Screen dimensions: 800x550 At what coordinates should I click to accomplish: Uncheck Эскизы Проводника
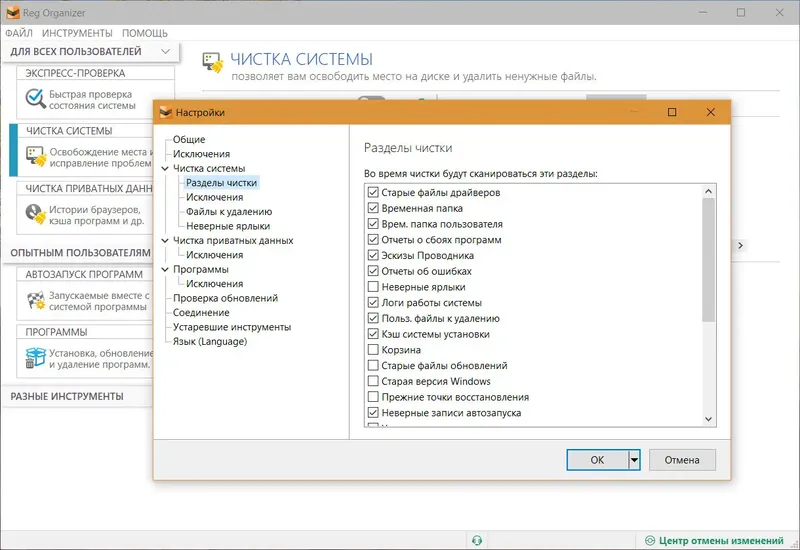[373, 255]
